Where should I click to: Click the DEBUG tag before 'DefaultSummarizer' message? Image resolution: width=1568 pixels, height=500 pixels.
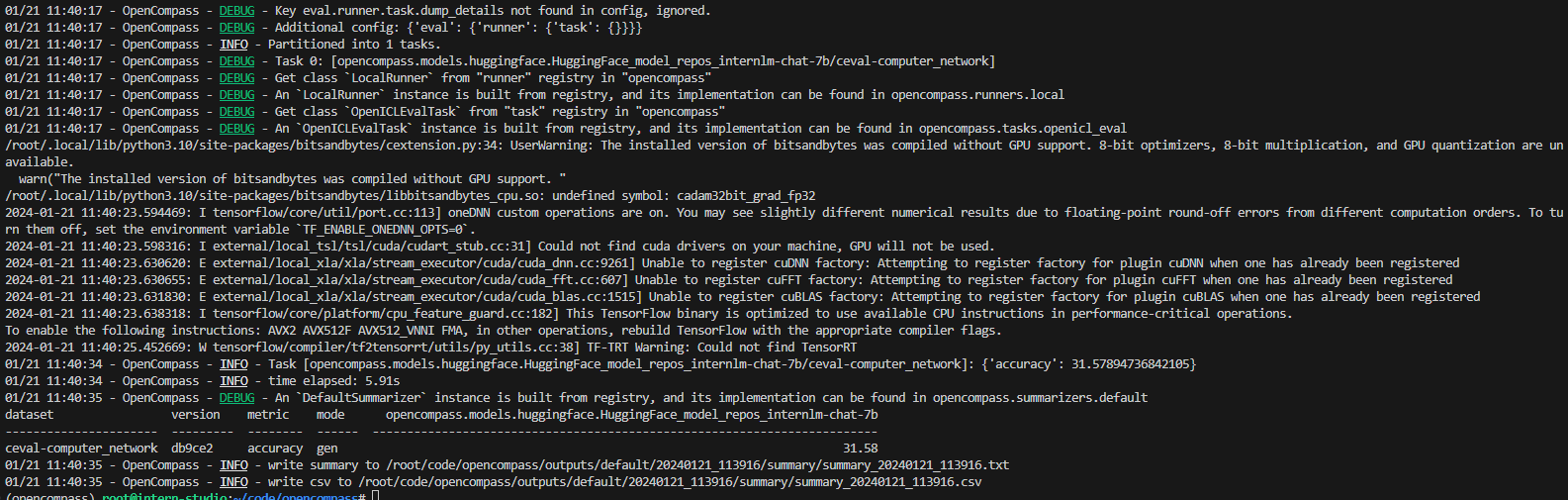pos(237,398)
